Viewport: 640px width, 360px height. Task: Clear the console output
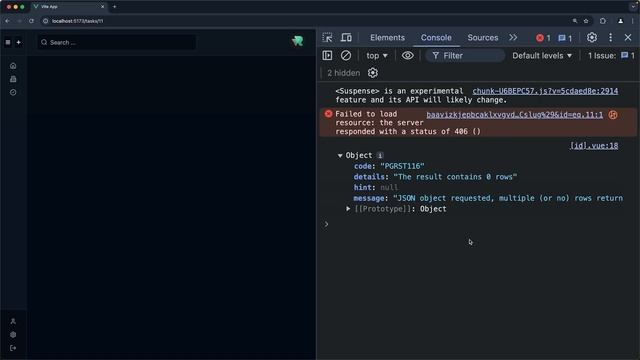point(346,56)
